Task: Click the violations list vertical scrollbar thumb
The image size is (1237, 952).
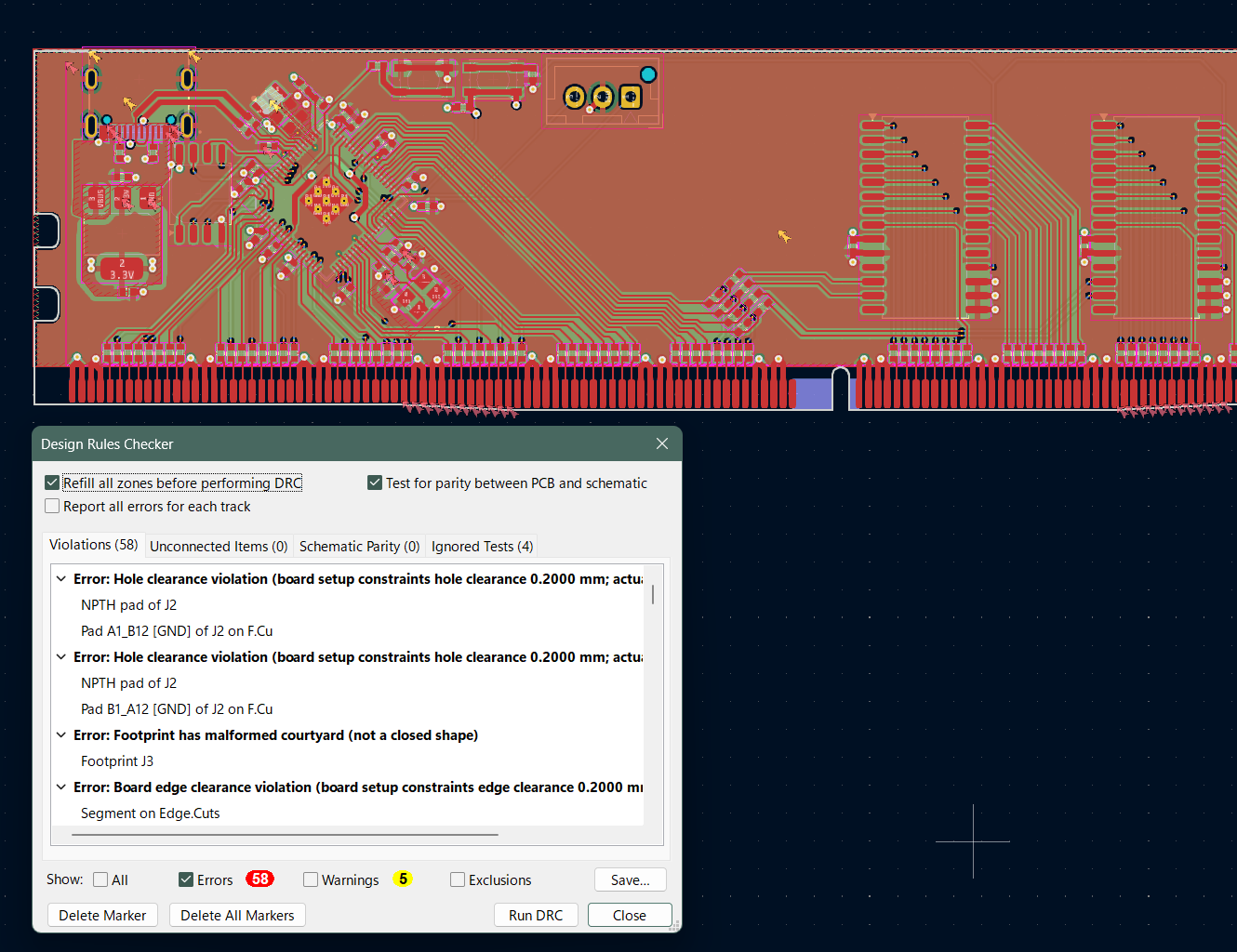Action: [653, 594]
